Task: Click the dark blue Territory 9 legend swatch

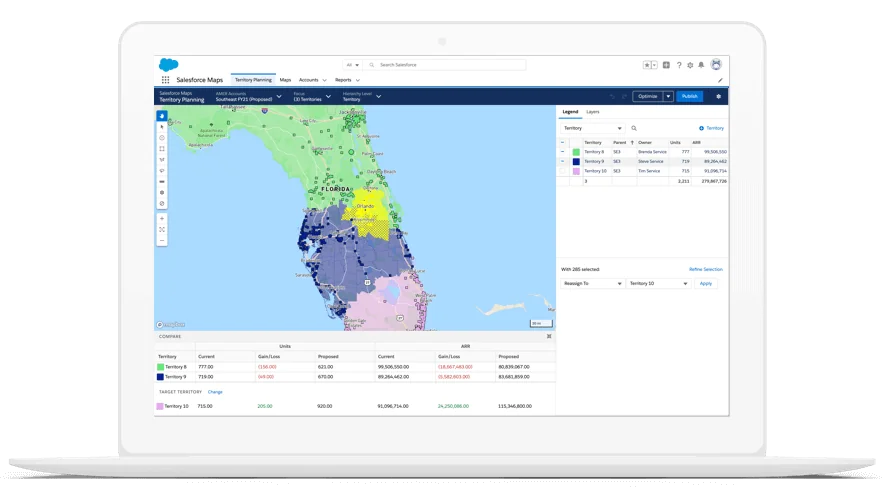Action: point(576,161)
